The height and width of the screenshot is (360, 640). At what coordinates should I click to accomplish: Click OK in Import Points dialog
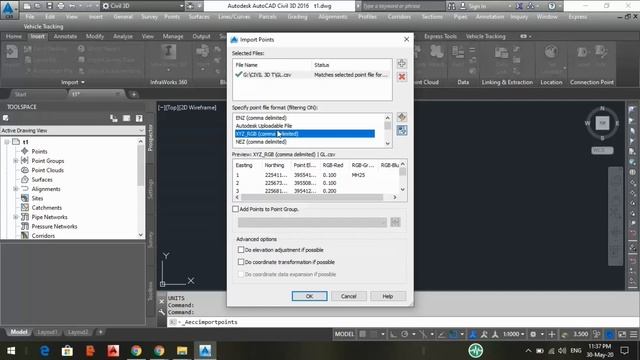309,296
